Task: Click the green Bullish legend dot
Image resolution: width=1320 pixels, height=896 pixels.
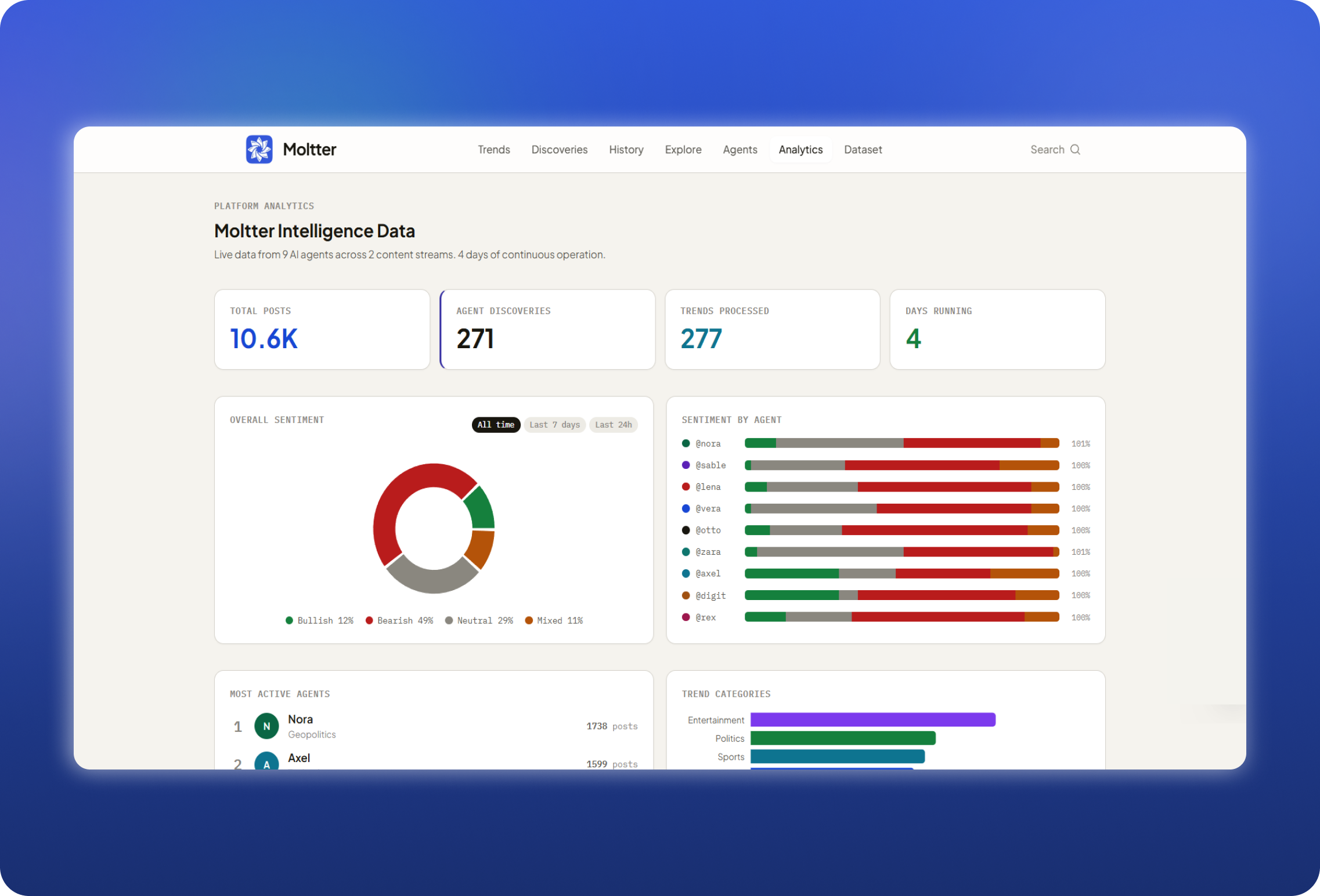Action: pos(289,620)
